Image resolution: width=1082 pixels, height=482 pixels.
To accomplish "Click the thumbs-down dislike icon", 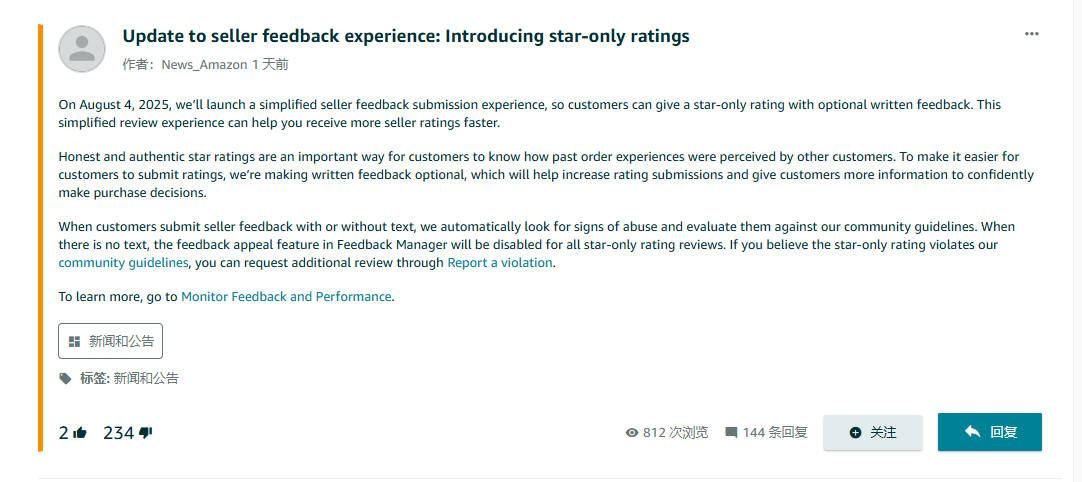I will 146,433.
